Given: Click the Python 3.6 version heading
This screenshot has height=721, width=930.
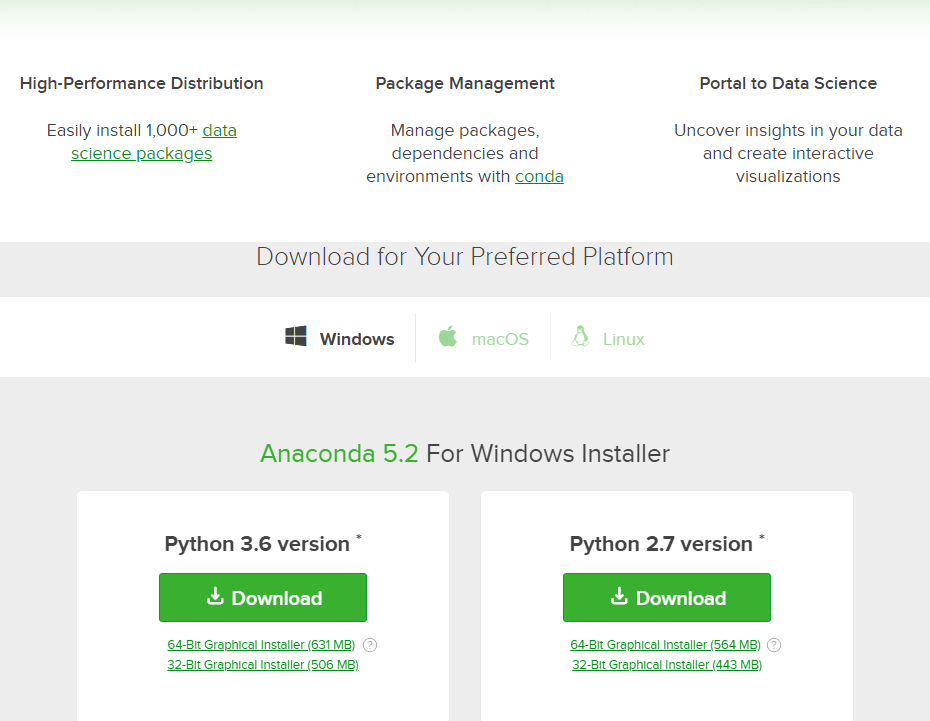Looking at the screenshot, I should tap(257, 544).
